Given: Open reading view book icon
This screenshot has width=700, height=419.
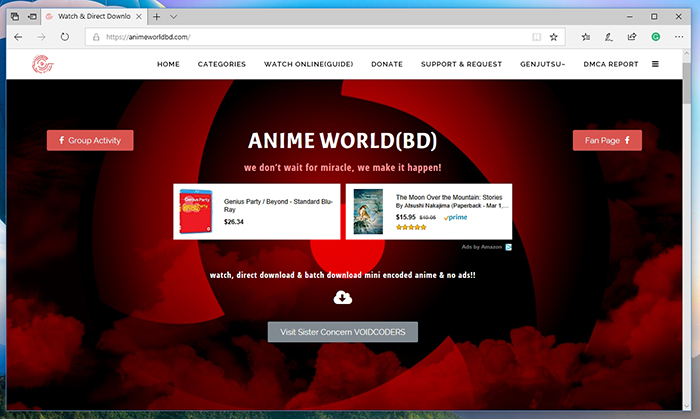Looking at the screenshot, I should click(x=537, y=37).
